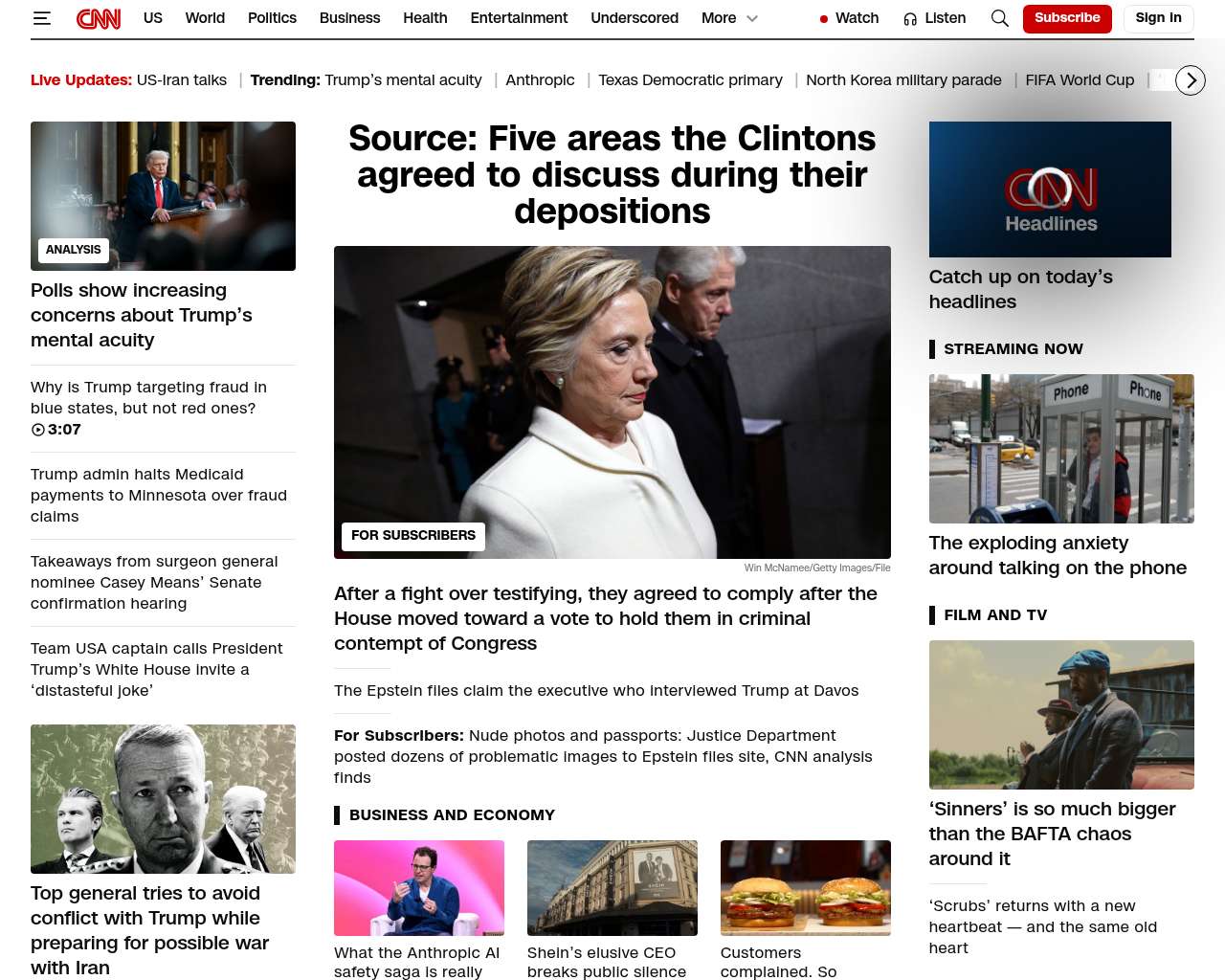The height and width of the screenshot is (980, 1225).
Task: Read Sinners and BAFTA chaos headline
Action: [1053, 834]
